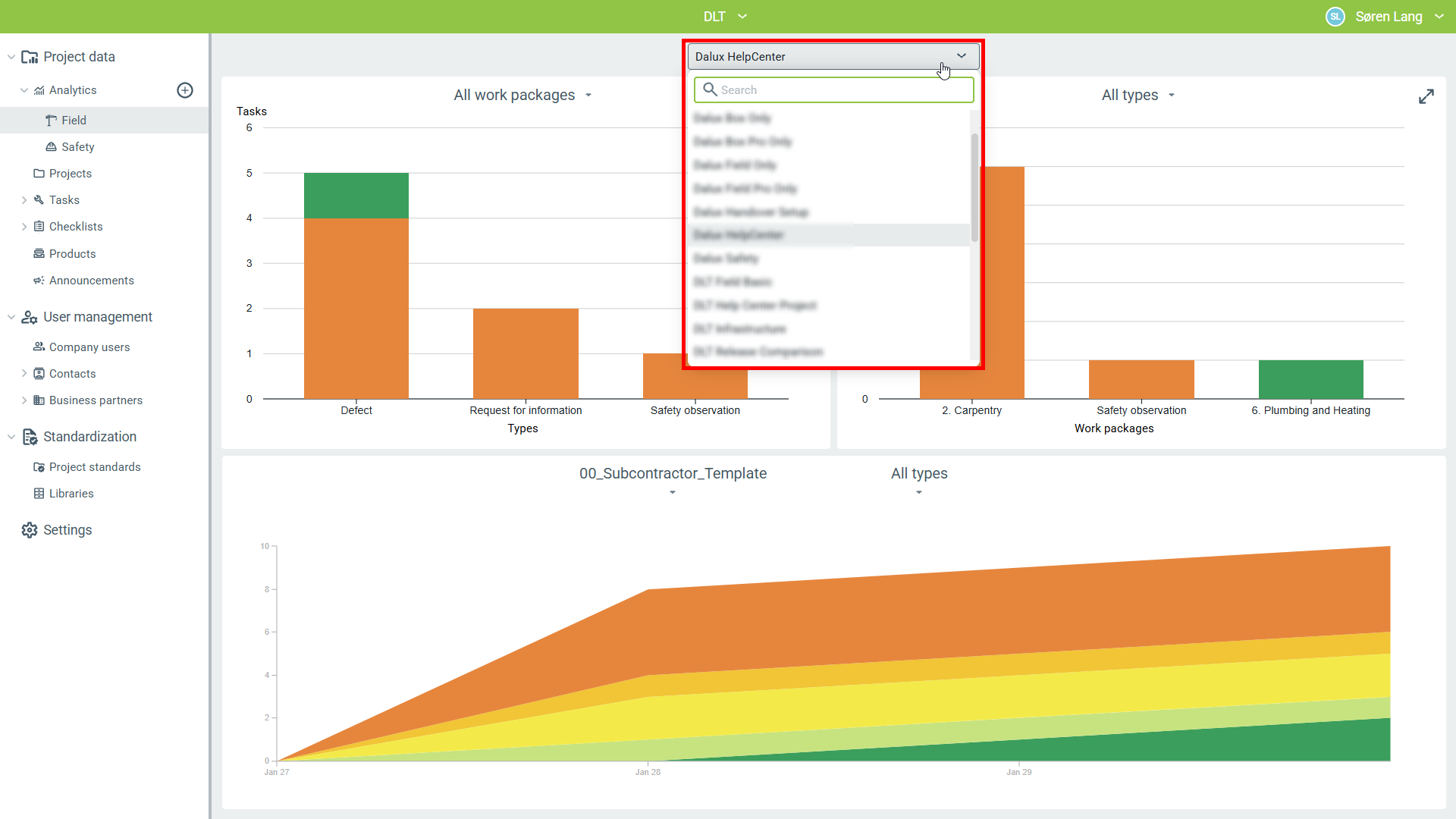This screenshot has width=1456, height=819.
Task: Click the Settings gear icon
Action: tap(30, 530)
